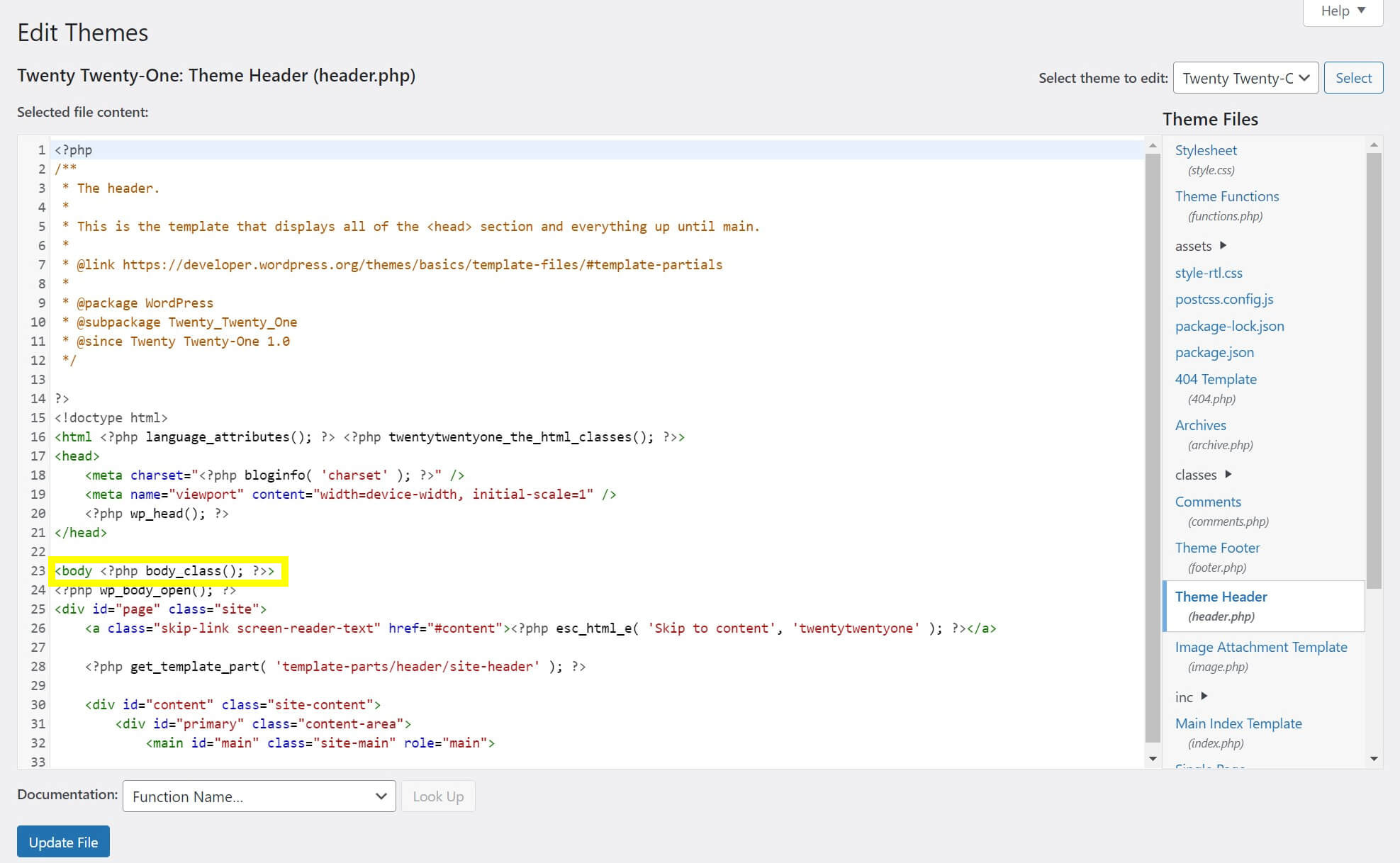Open the Help dropdown menu
The height and width of the screenshot is (863, 1400).
click(x=1341, y=11)
